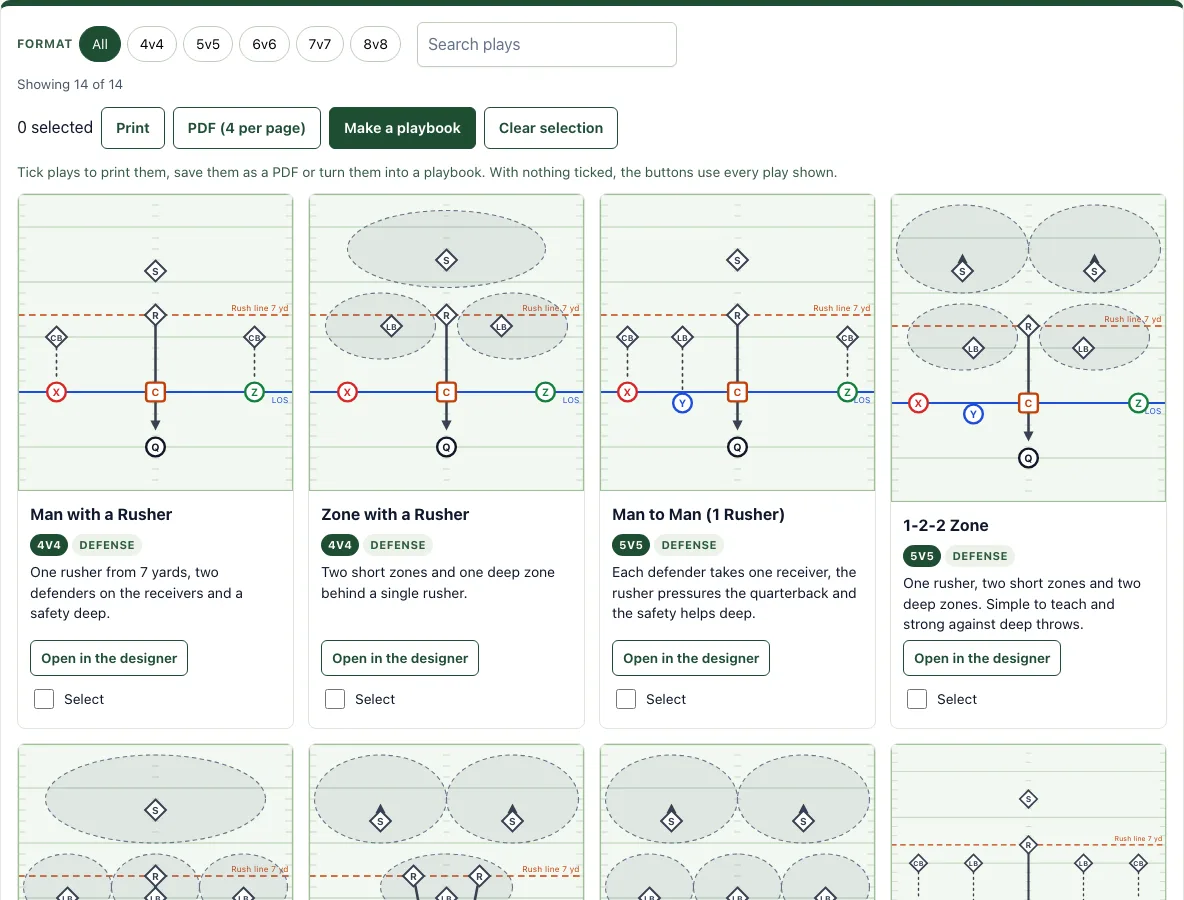Click PDF (4 per page) button
The width and height of the screenshot is (1184, 900).
[247, 128]
